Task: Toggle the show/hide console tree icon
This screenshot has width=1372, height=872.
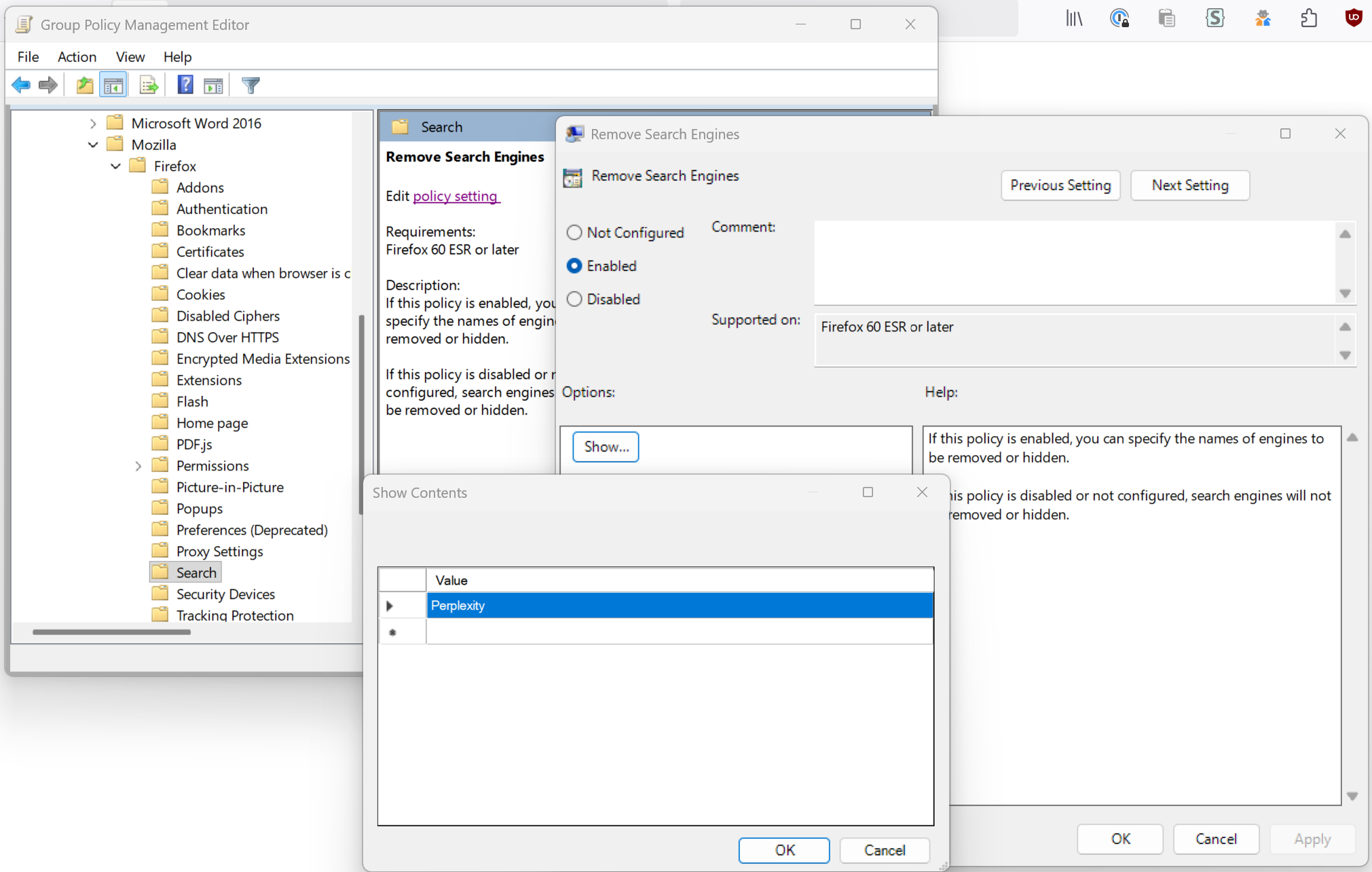Action: coord(113,85)
